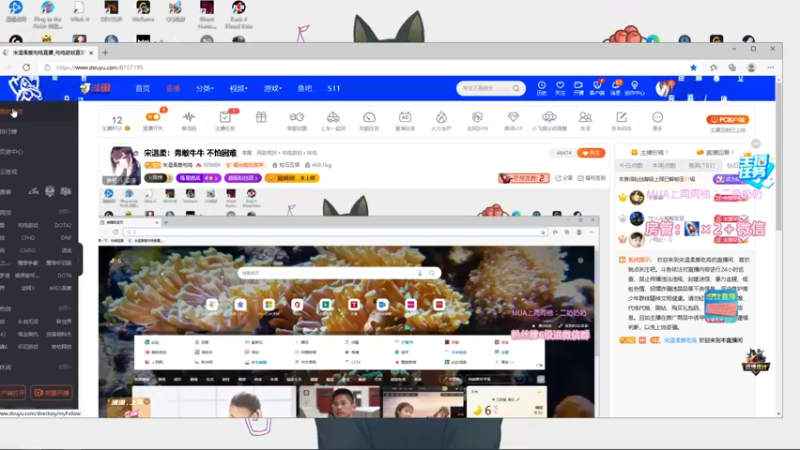
Task: Open the browser collections icon
Action: point(732,67)
